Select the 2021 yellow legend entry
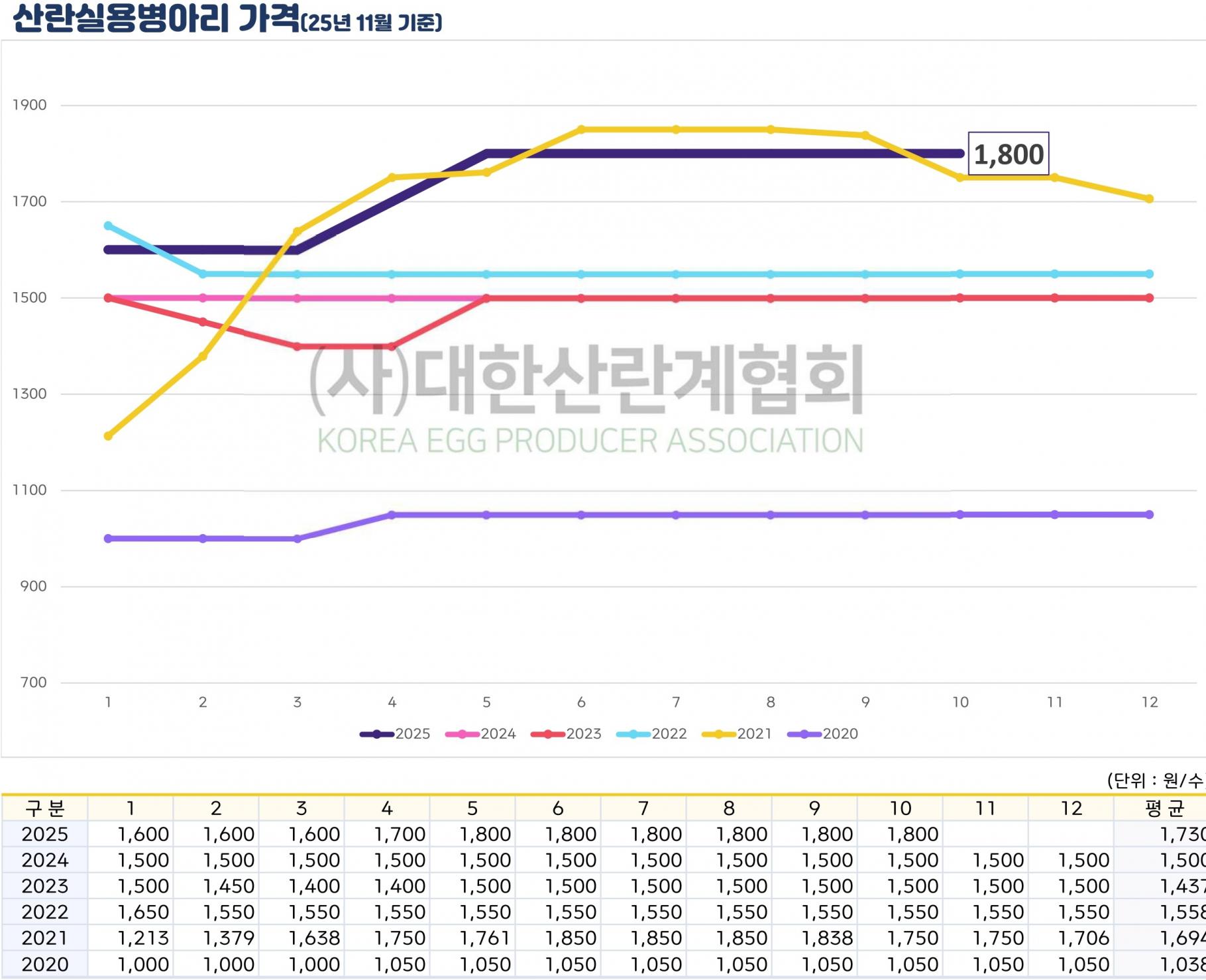 (x=737, y=734)
